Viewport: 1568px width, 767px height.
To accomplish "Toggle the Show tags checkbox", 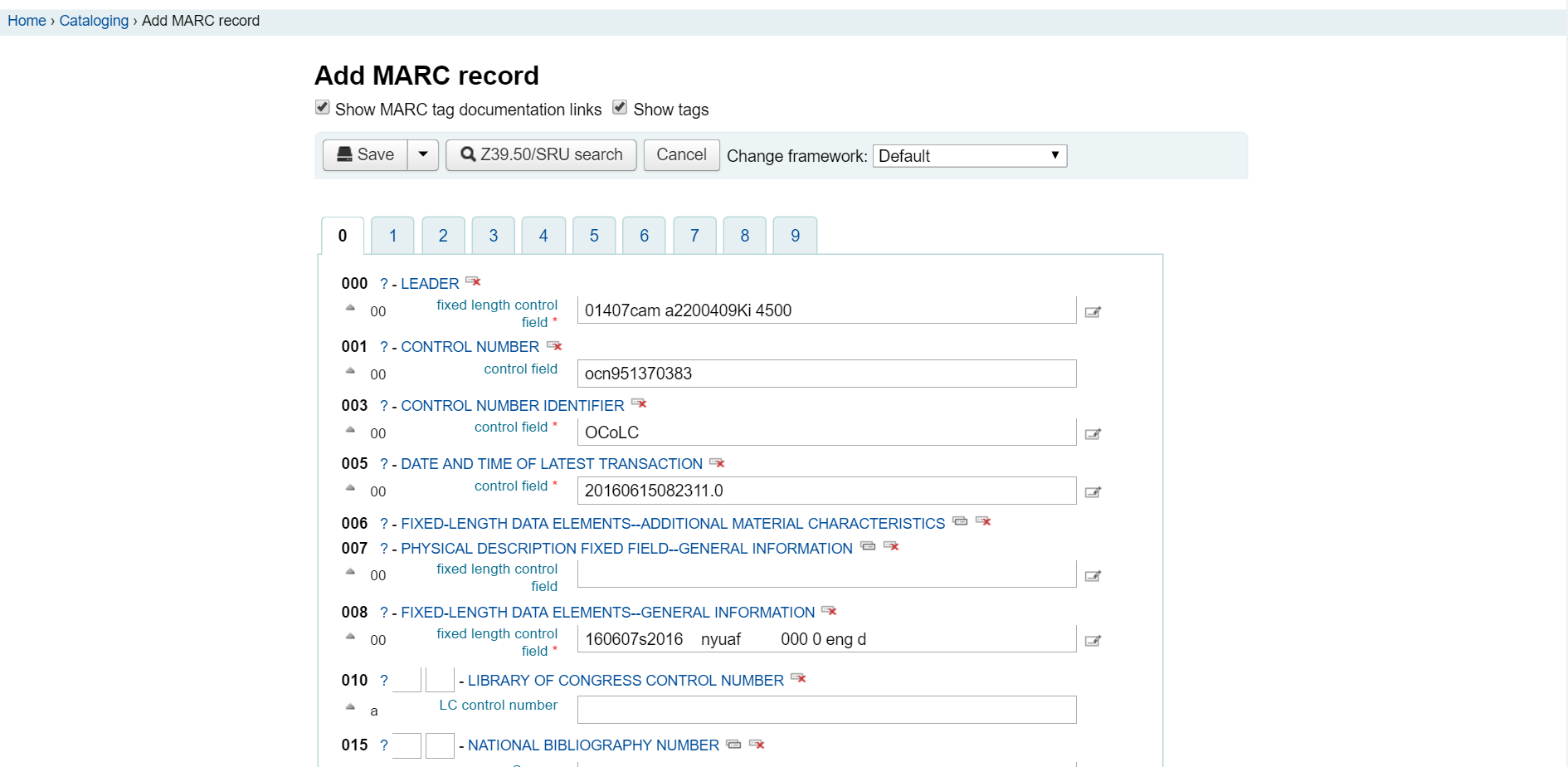I will click(620, 107).
